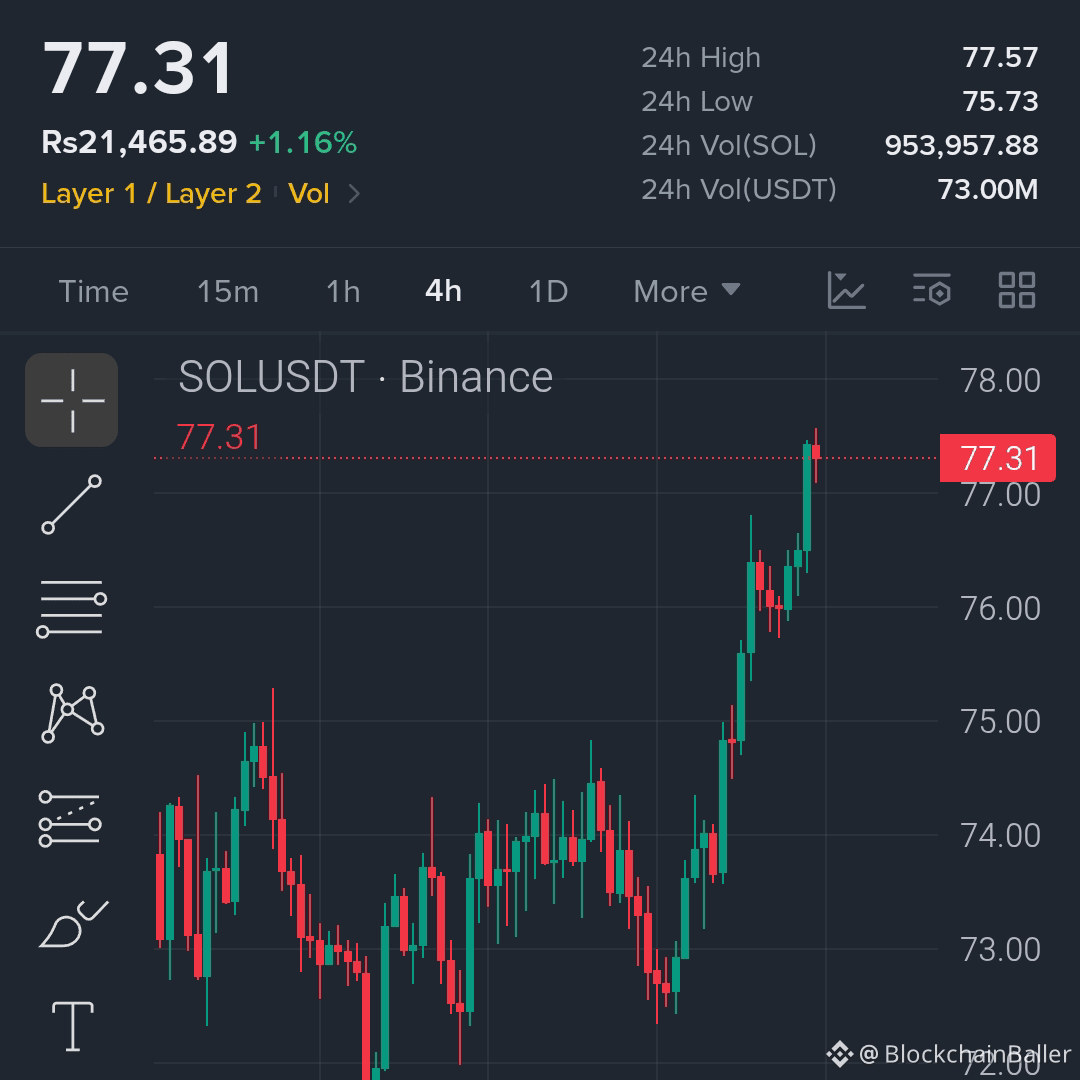Select the trend line drawing tool

click(x=72, y=504)
